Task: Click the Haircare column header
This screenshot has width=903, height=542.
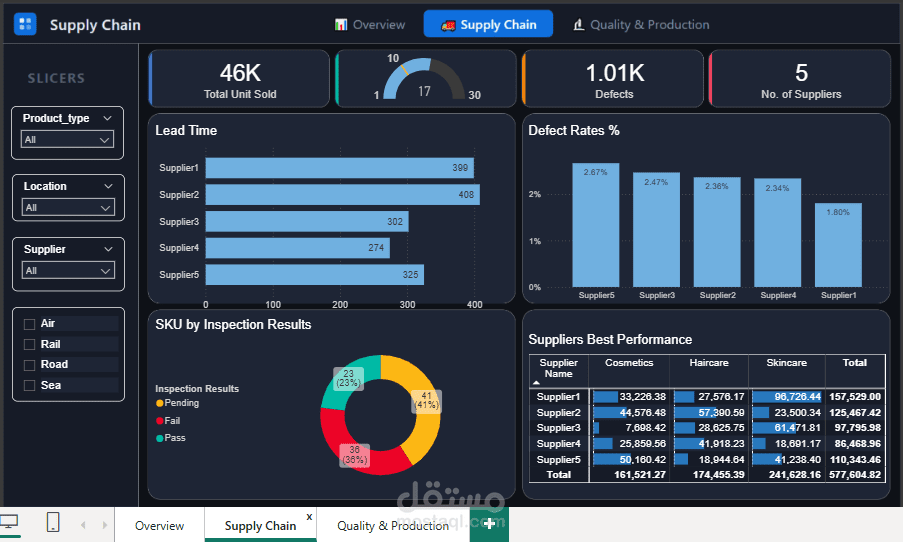Action: tap(709, 363)
